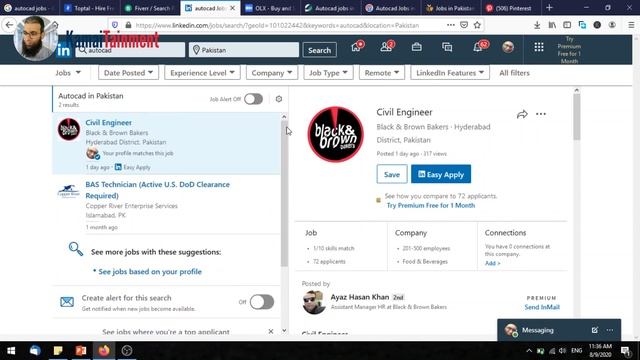This screenshot has height=360, width=640.
Task: Open Try Premium Free for 1 Month link
Action: pyautogui.click(x=431, y=205)
